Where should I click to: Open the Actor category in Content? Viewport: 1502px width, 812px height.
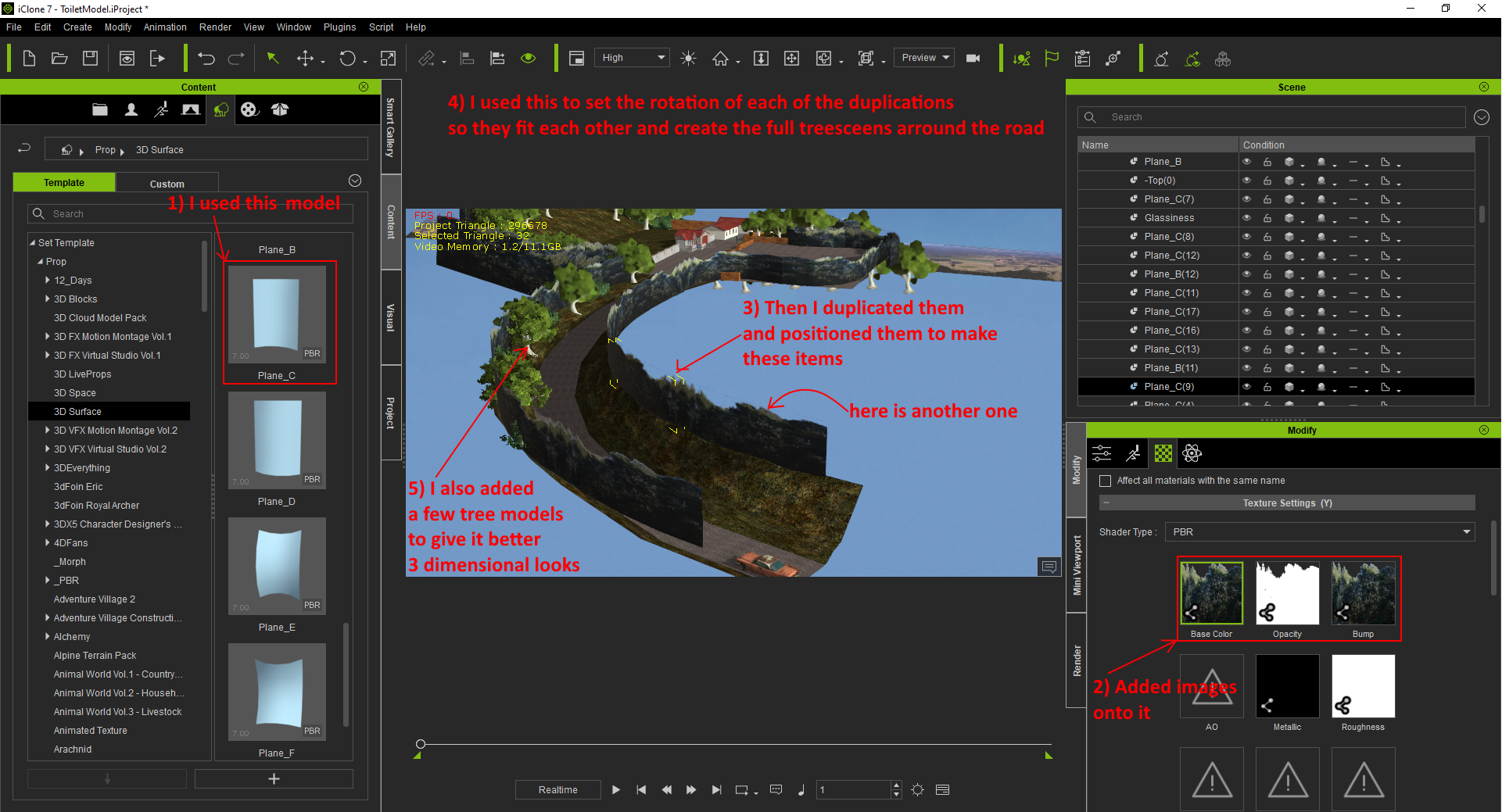131,109
